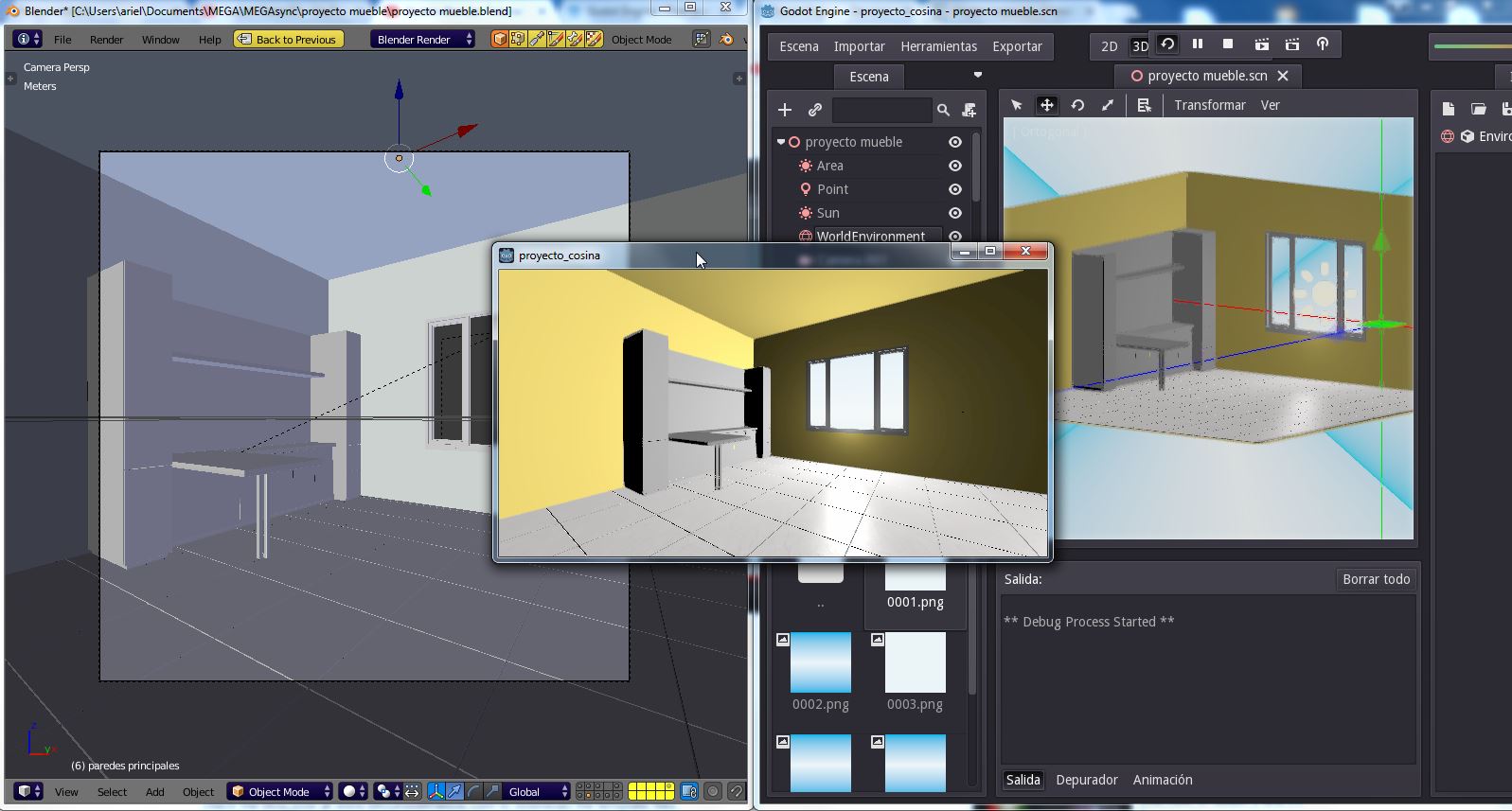
Task: Expand Blender tool shelf plus at left edge
Action: [x=10, y=79]
